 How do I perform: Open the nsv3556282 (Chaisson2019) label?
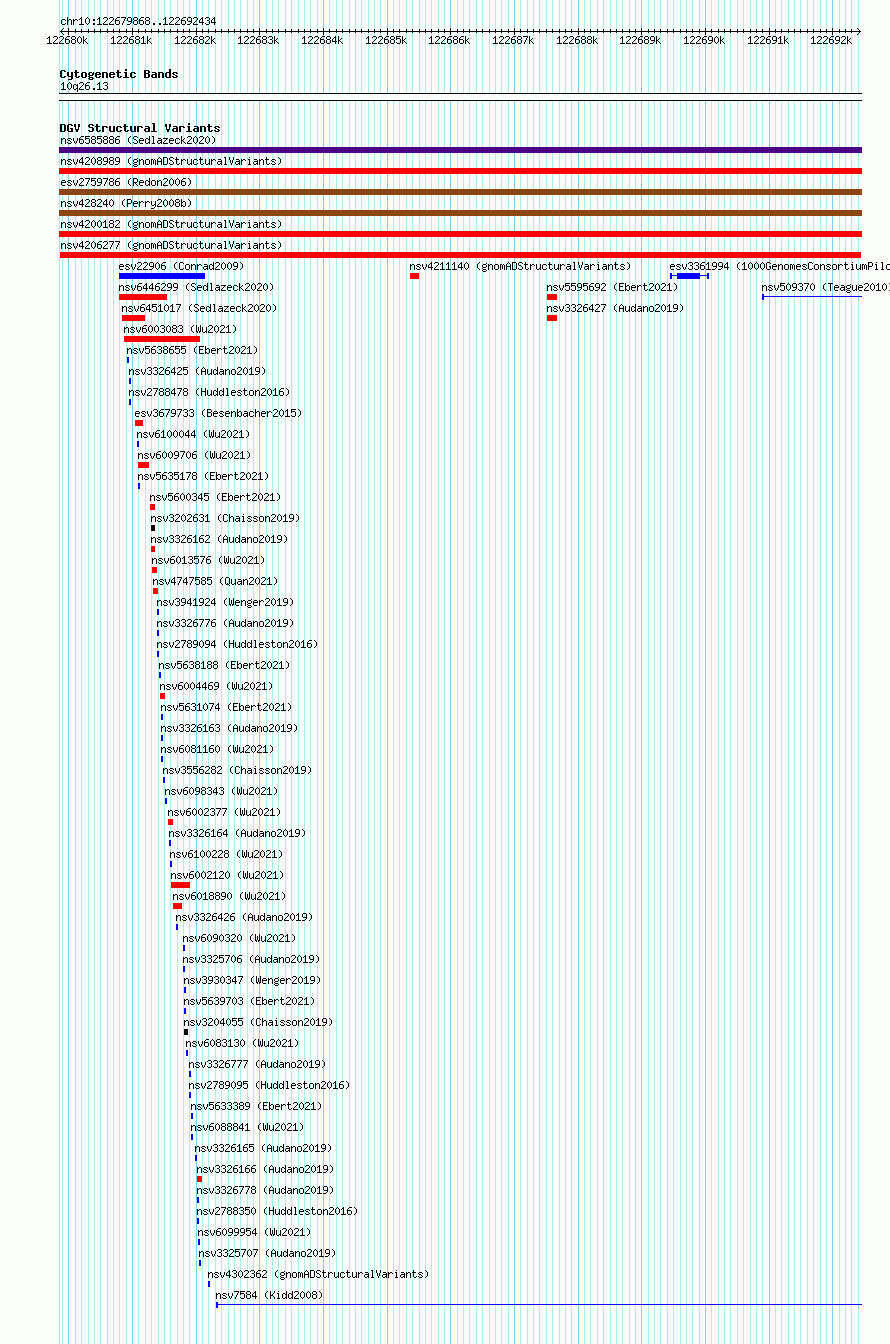click(237, 770)
